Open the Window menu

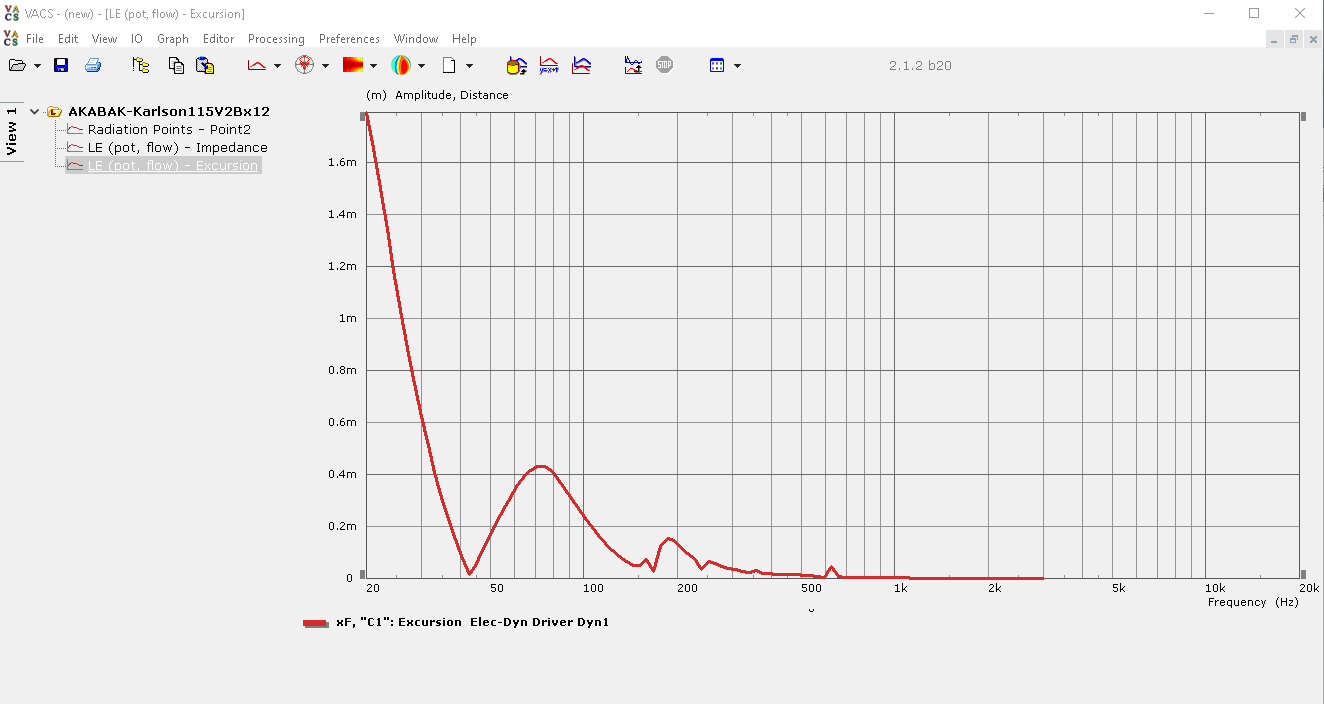(x=416, y=39)
